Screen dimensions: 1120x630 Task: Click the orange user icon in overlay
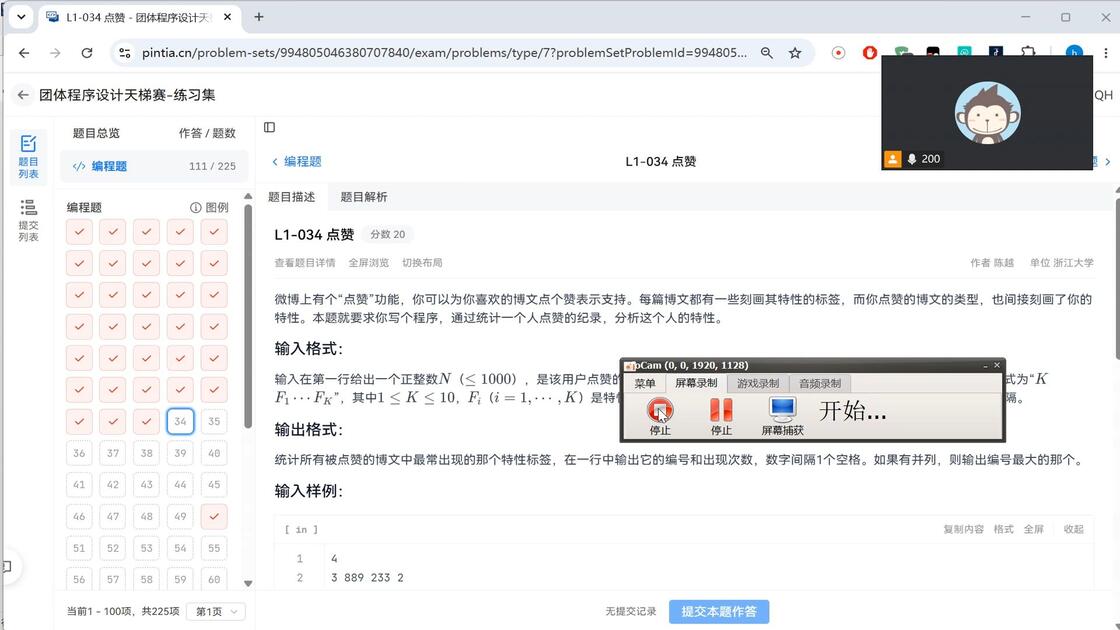coord(892,159)
